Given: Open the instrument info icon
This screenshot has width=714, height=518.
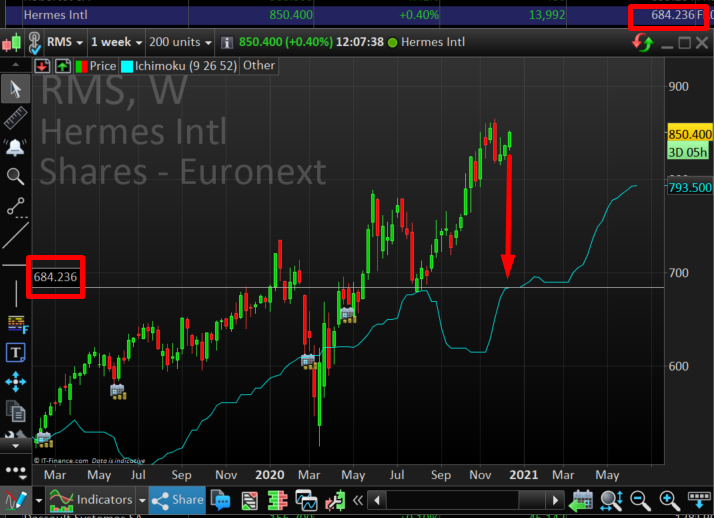Looking at the screenshot, I should point(226,43).
